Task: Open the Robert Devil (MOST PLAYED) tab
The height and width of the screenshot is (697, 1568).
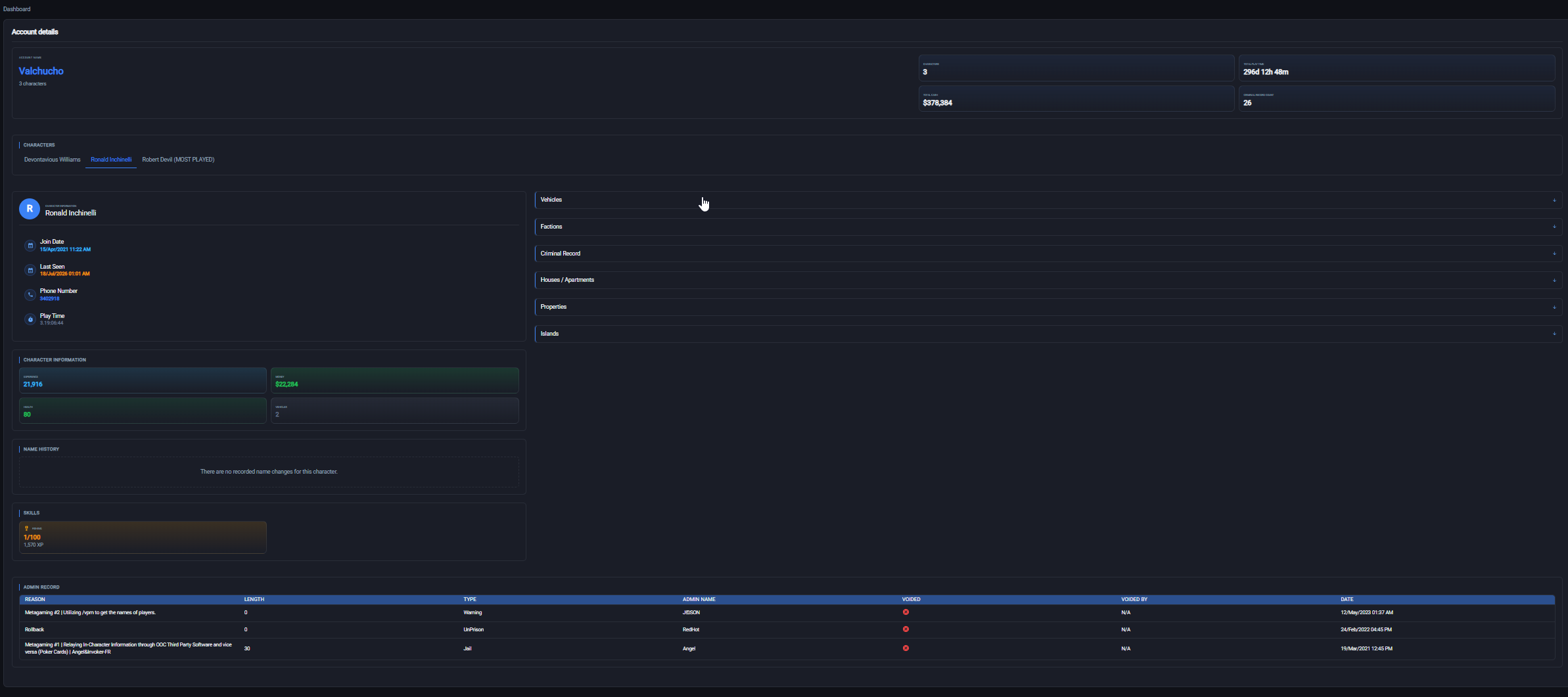Action: (178, 160)
